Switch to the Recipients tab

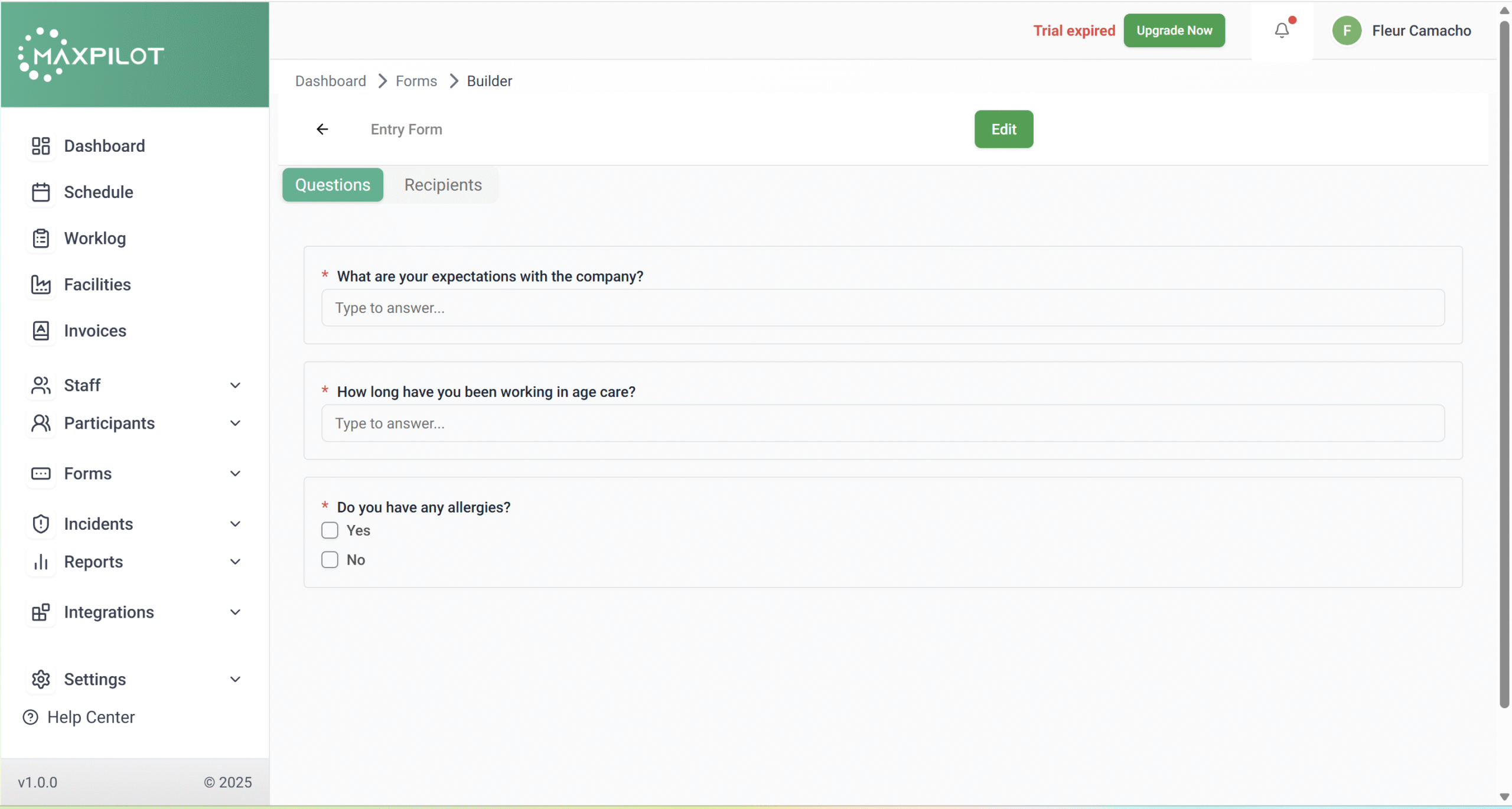pyautogui.click(x=443, y=185)
